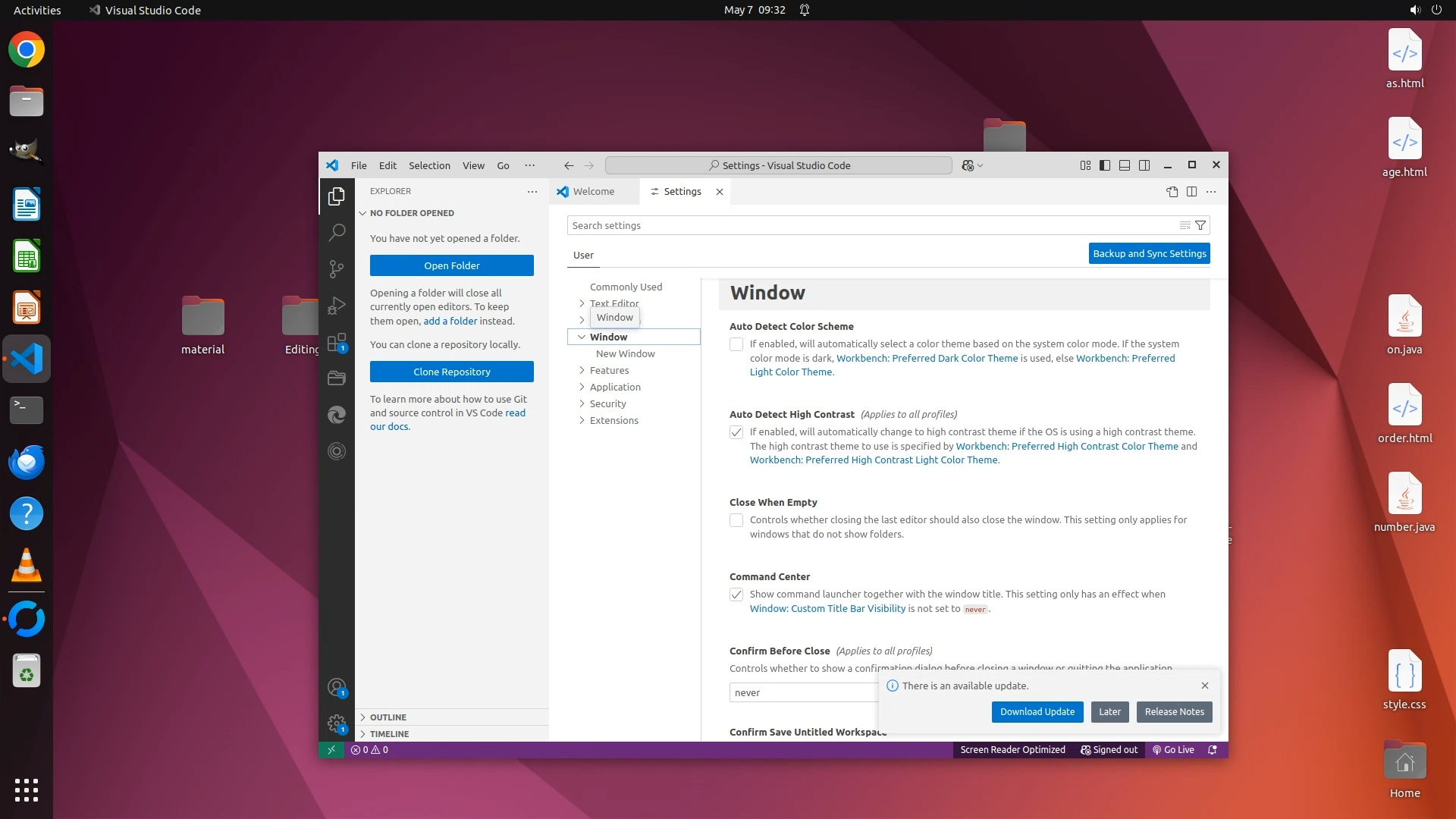Expand the OUTLINE section

point(388,717)
